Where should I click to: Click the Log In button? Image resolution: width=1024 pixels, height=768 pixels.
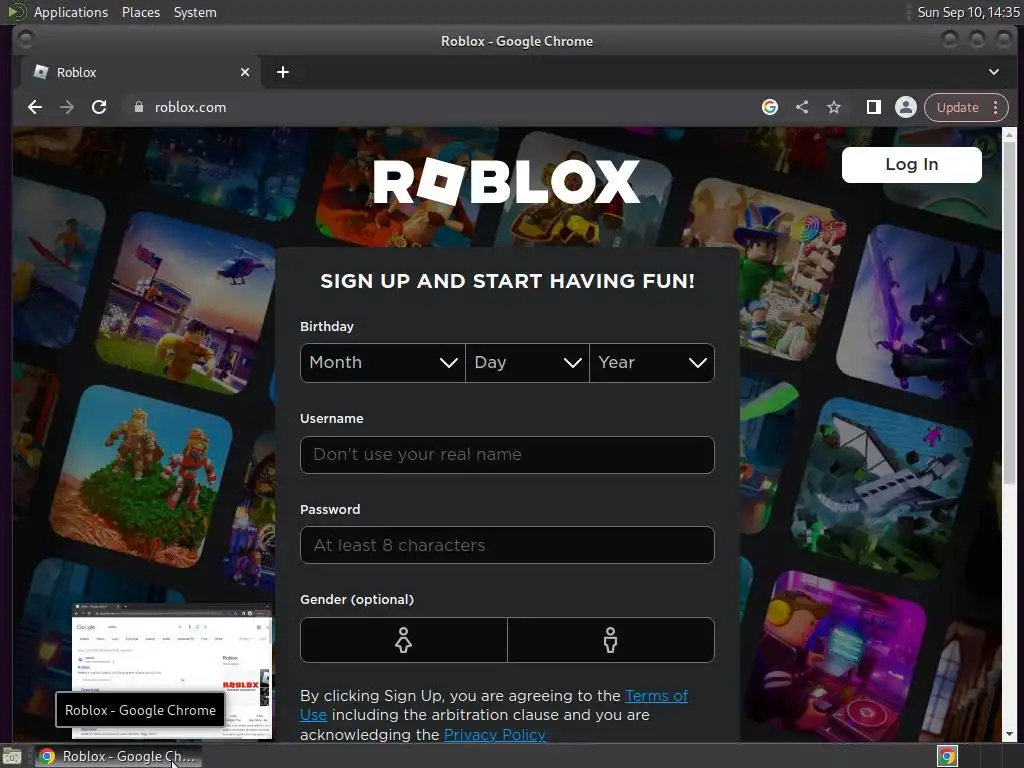point(912,165)
